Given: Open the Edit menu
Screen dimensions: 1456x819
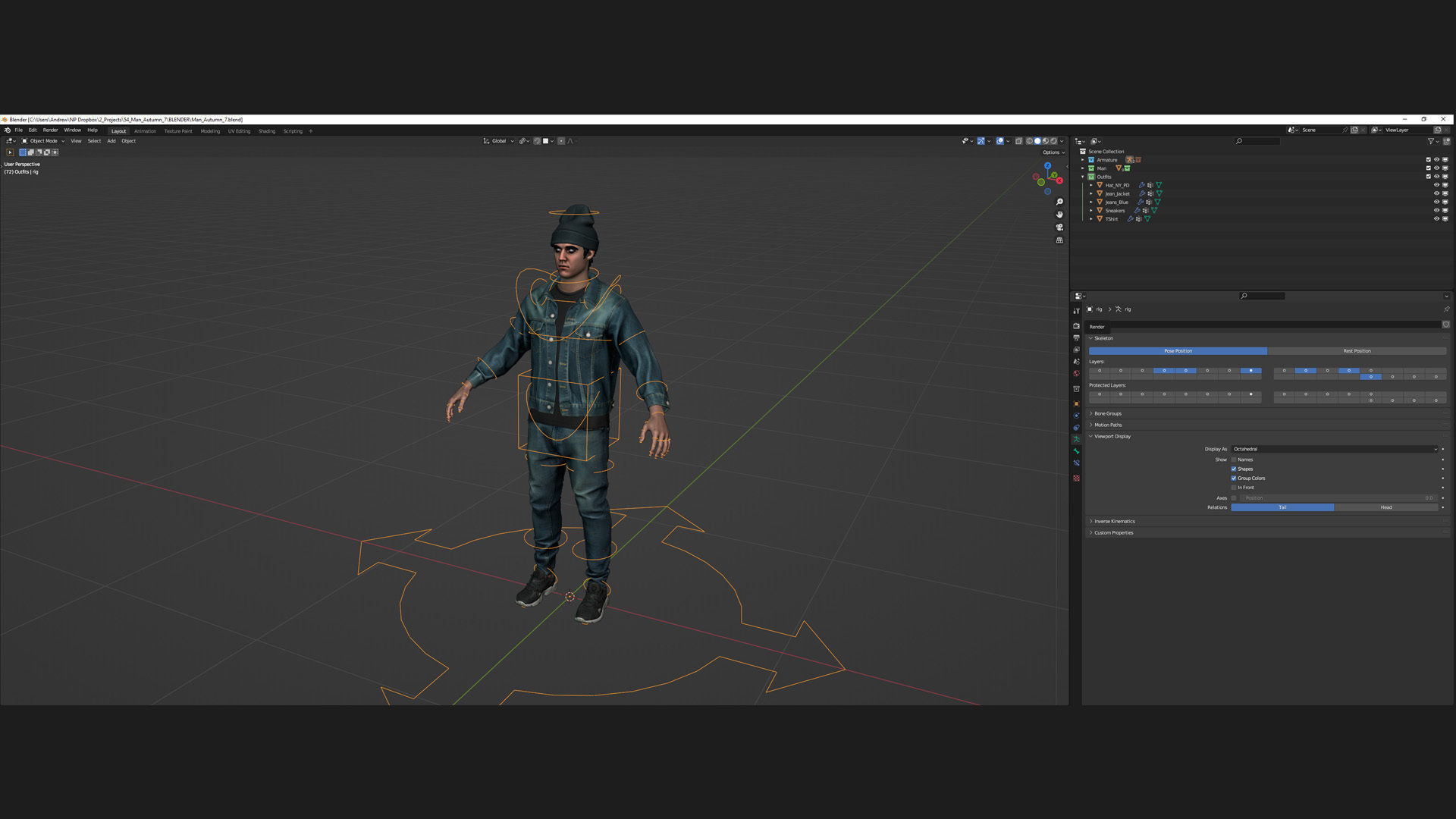Looking at the screenshot, I should pos(33,130).
